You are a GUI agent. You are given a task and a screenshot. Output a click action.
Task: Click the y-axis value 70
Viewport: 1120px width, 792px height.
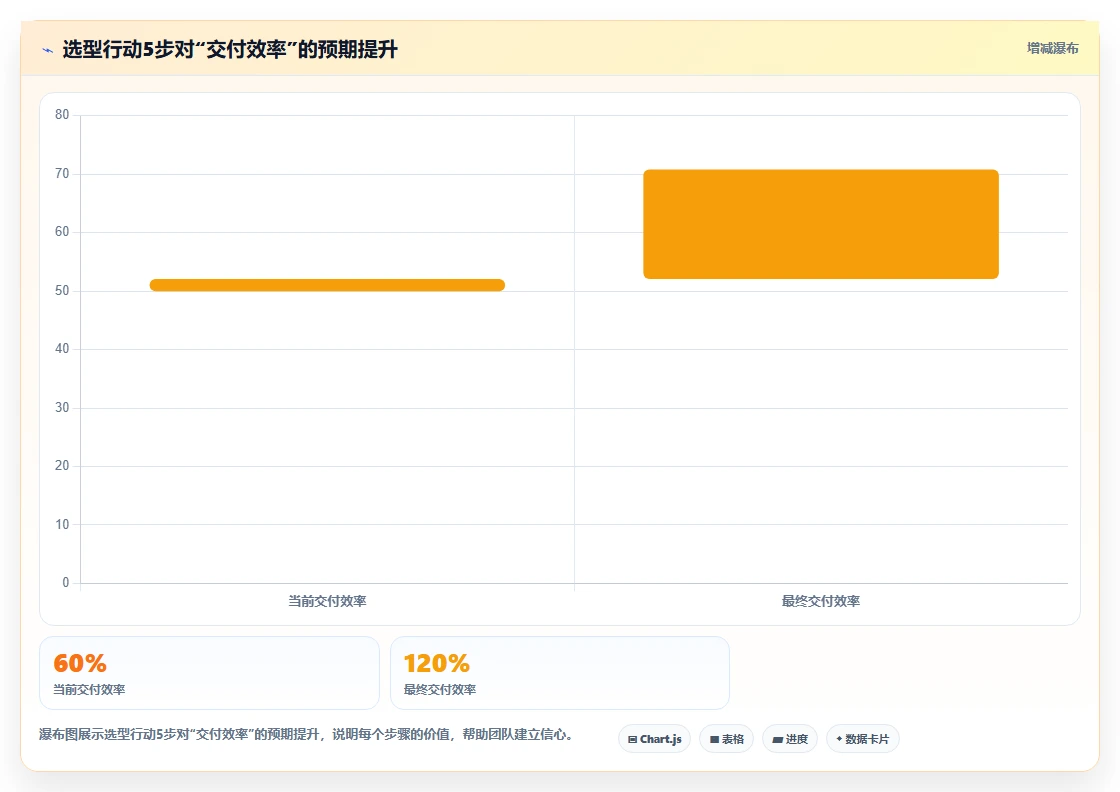(62, 174)
